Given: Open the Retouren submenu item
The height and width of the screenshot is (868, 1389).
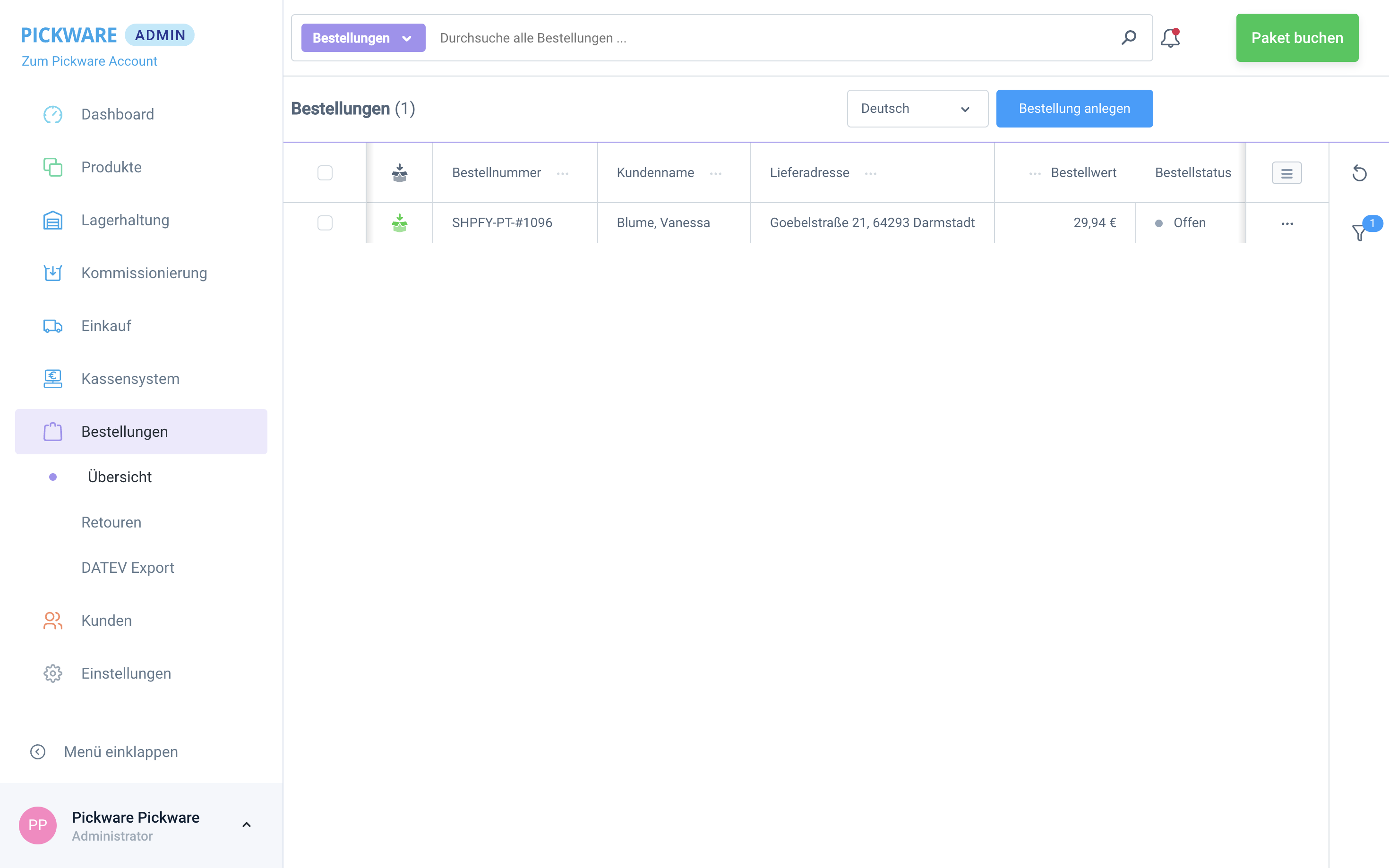Looking at the screenshot, I should pyautogui.click(x=111, y=522).
